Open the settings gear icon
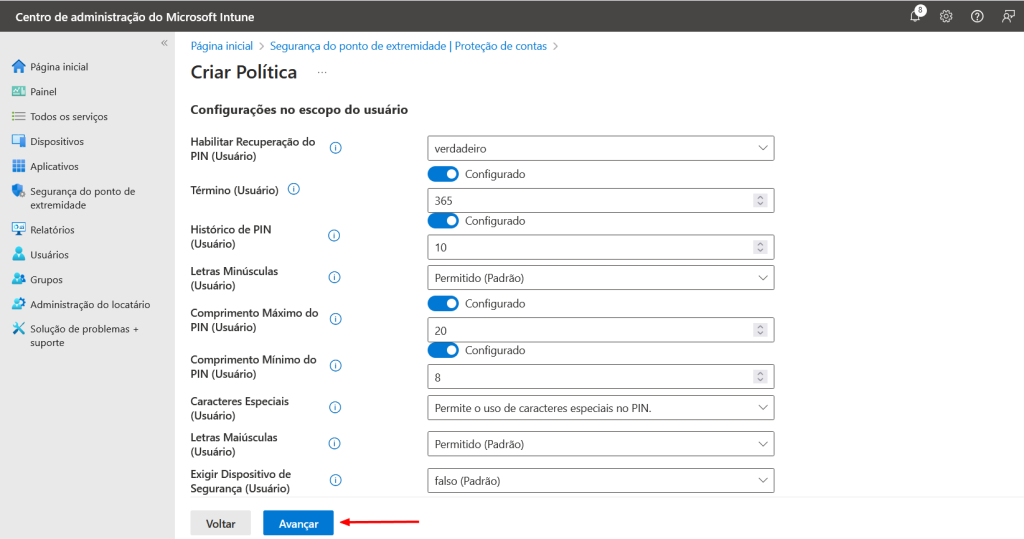The height and width of the screenshot is (539, 1024). 946,16
